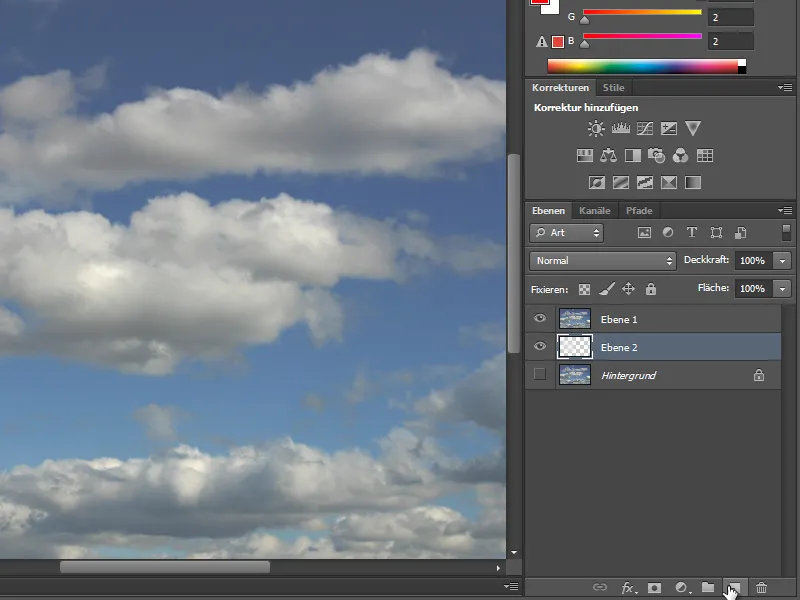Create new fill or adjustment layer
Screen dimensions: 800x600
point(683,588)
